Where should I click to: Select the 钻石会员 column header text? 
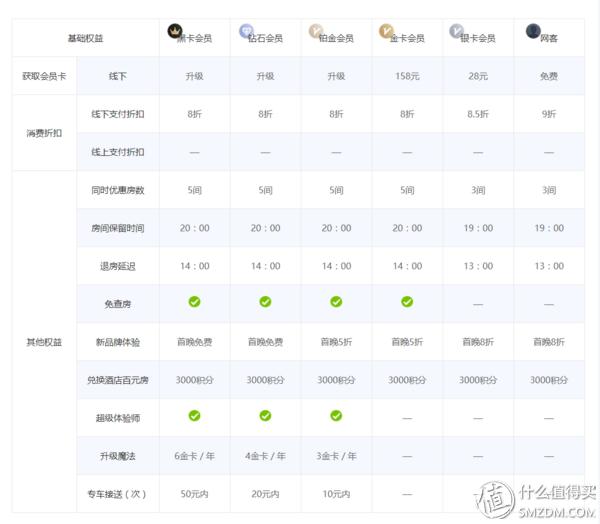pos(266,38)
